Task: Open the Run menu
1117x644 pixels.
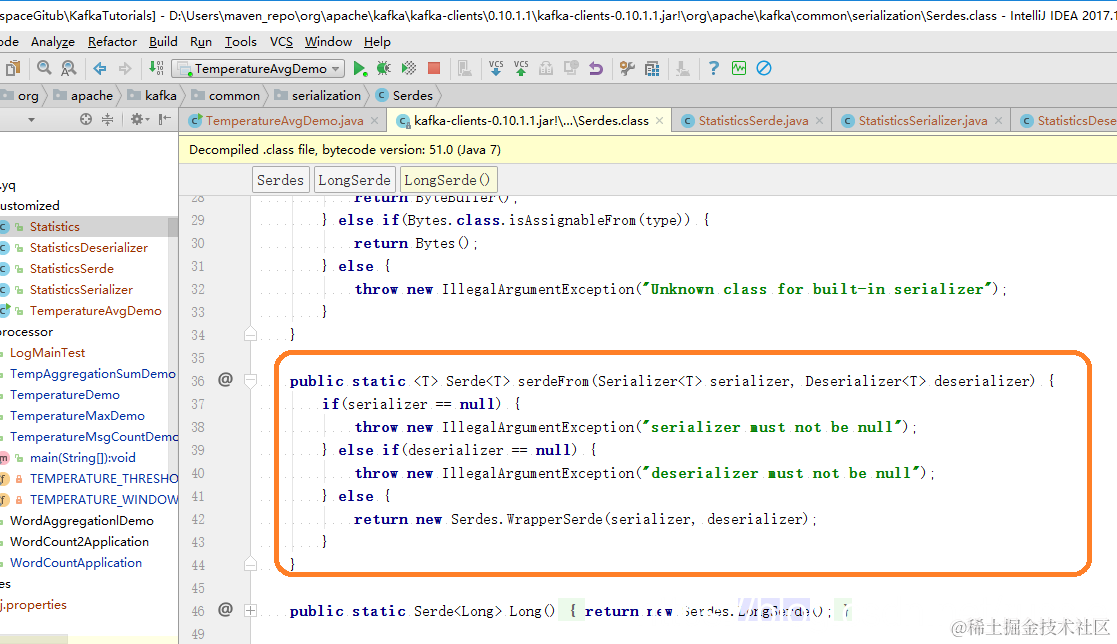Action: 201,42
